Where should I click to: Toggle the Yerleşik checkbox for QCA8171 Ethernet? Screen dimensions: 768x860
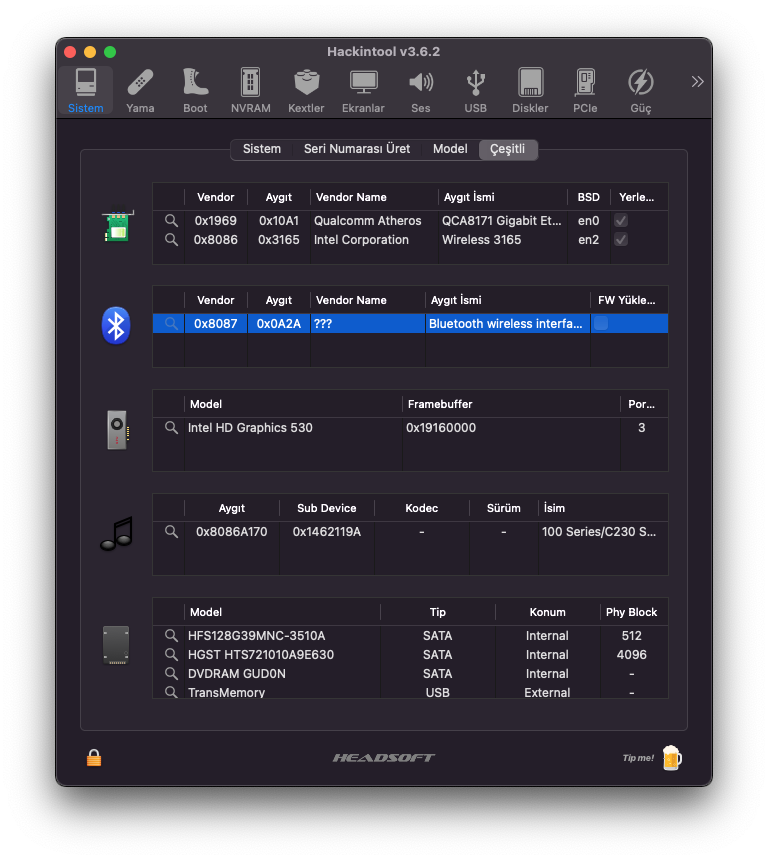621,221
